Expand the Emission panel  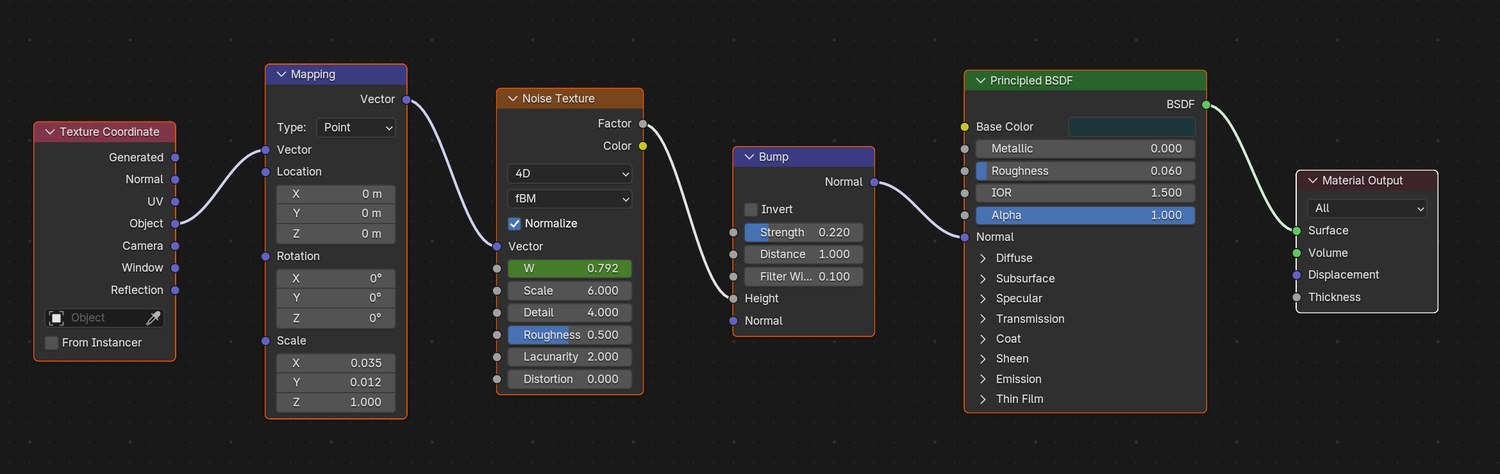pos(983,379)
